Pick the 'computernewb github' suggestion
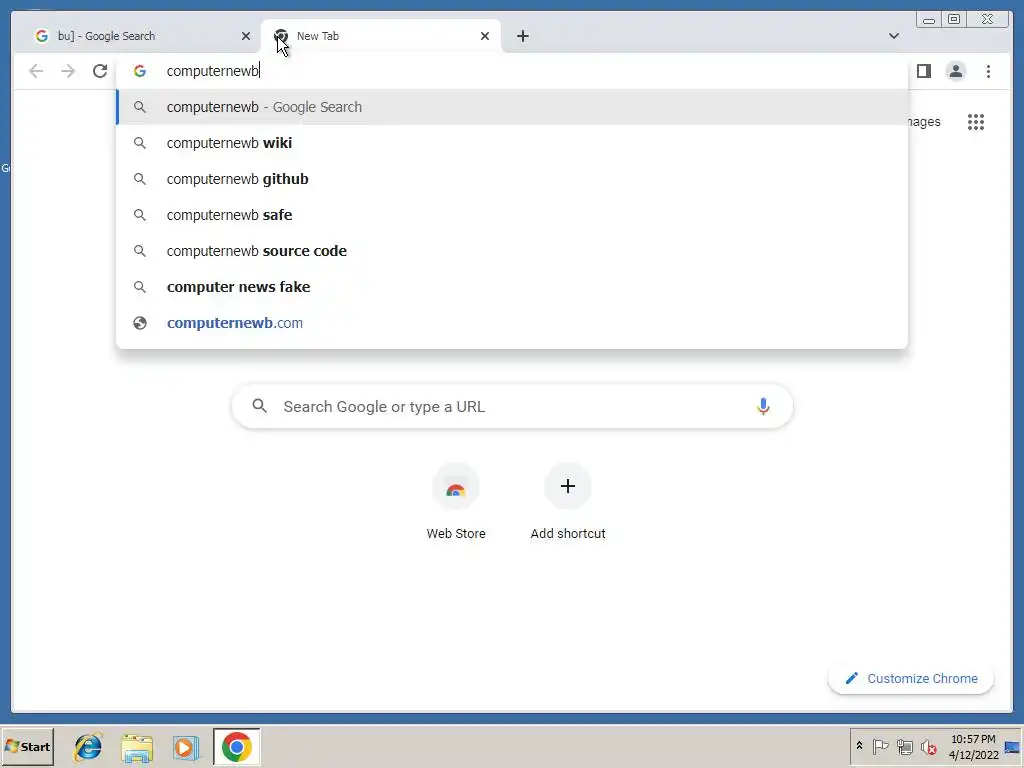Viewport: 1024px width, 768px height. (x=512, y=179)
